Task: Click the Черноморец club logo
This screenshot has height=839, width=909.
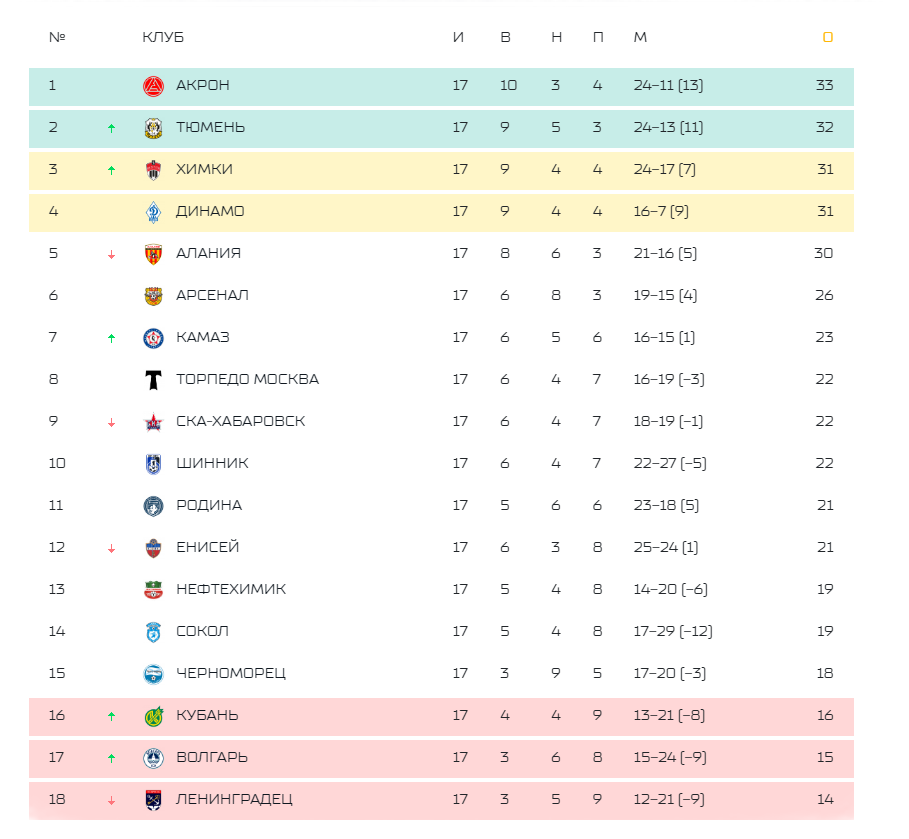Action: (154, 674)
